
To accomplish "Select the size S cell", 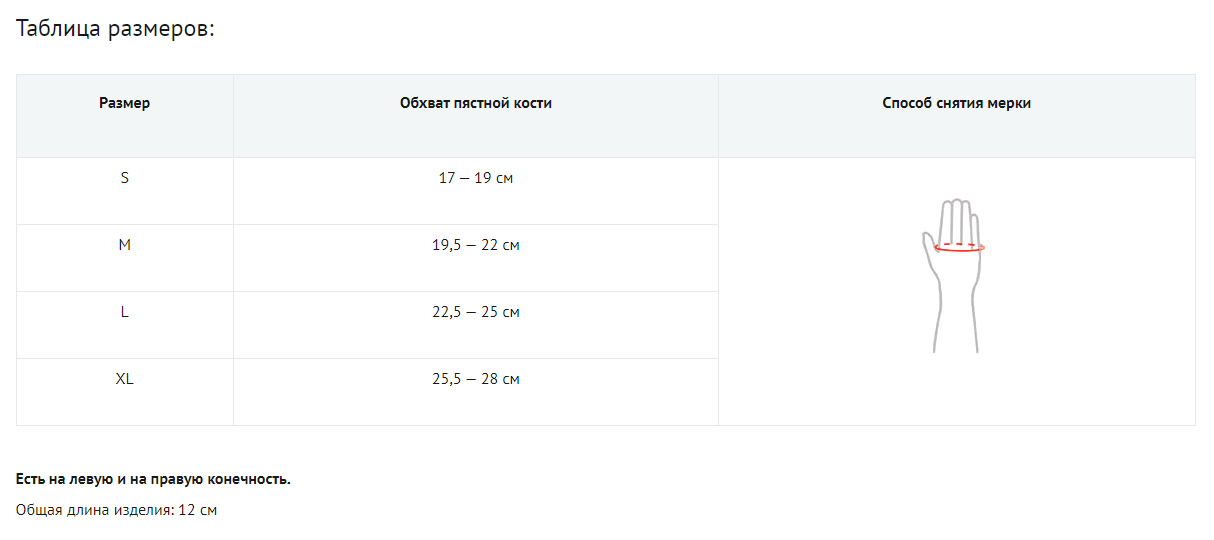I will tap(125, 178).
